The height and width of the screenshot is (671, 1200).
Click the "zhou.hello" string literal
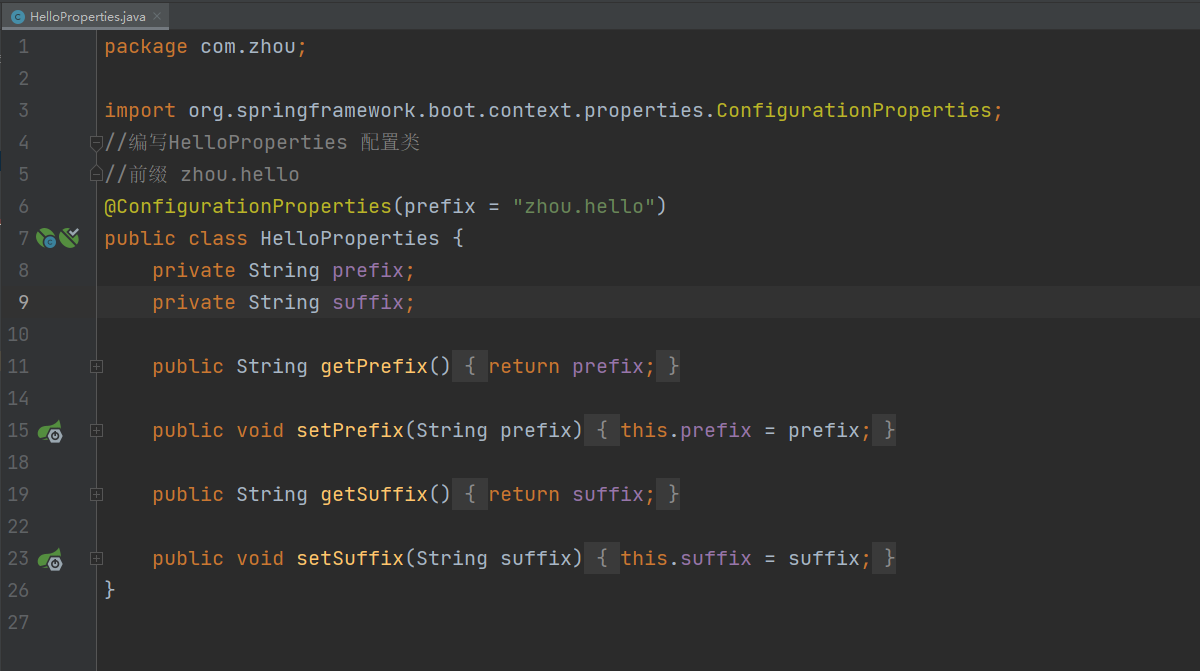tap(584, 207)
